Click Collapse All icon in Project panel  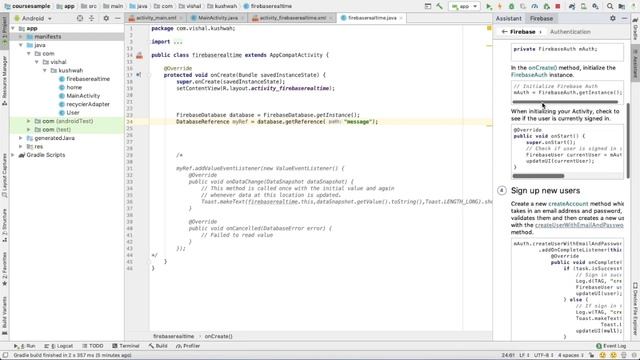[91, 18]
